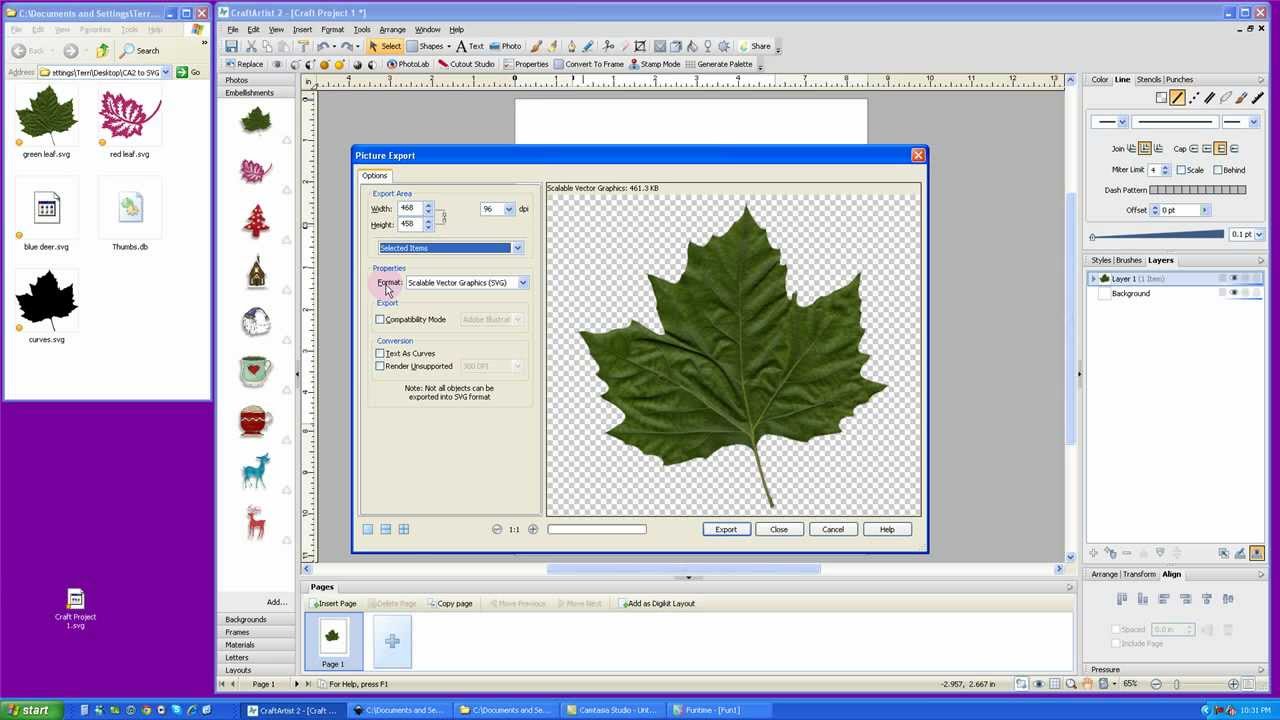Switch to the Color tab
The image size is (1280, 720).
(x=1099, y=80)
